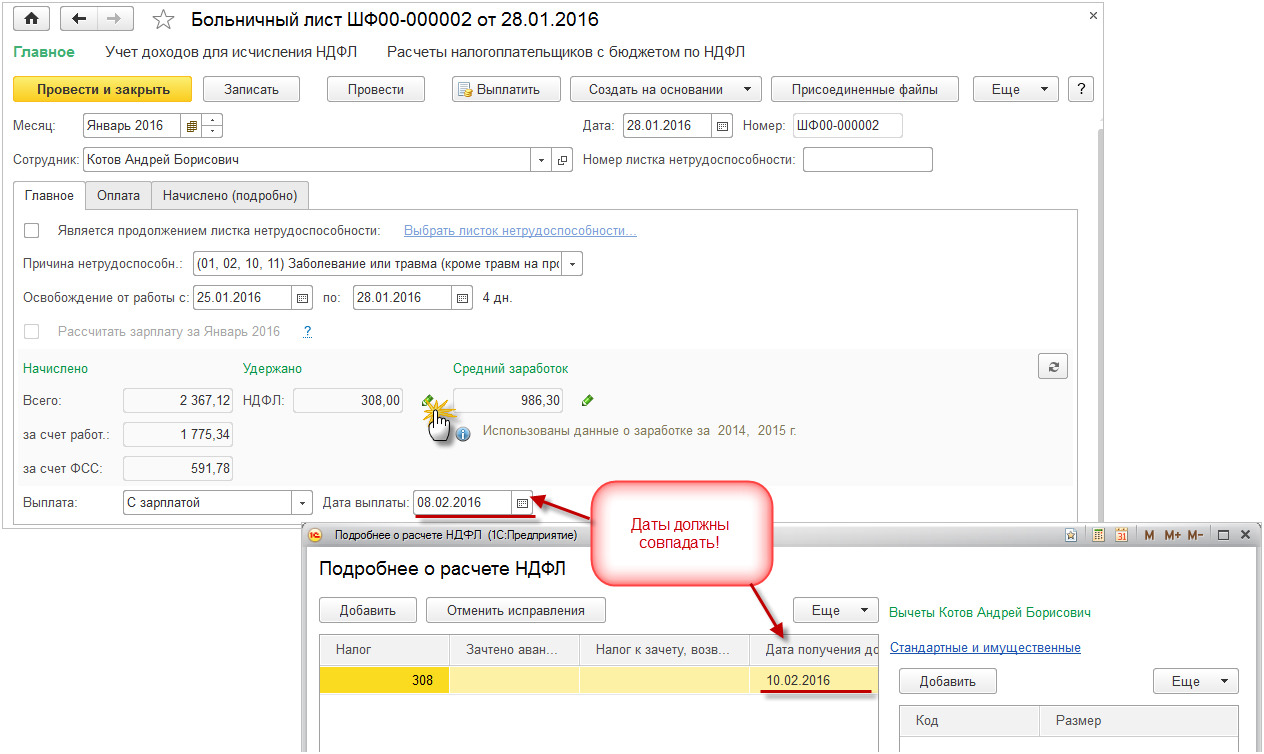Add document to favorites with star icon

pos(165,20)
